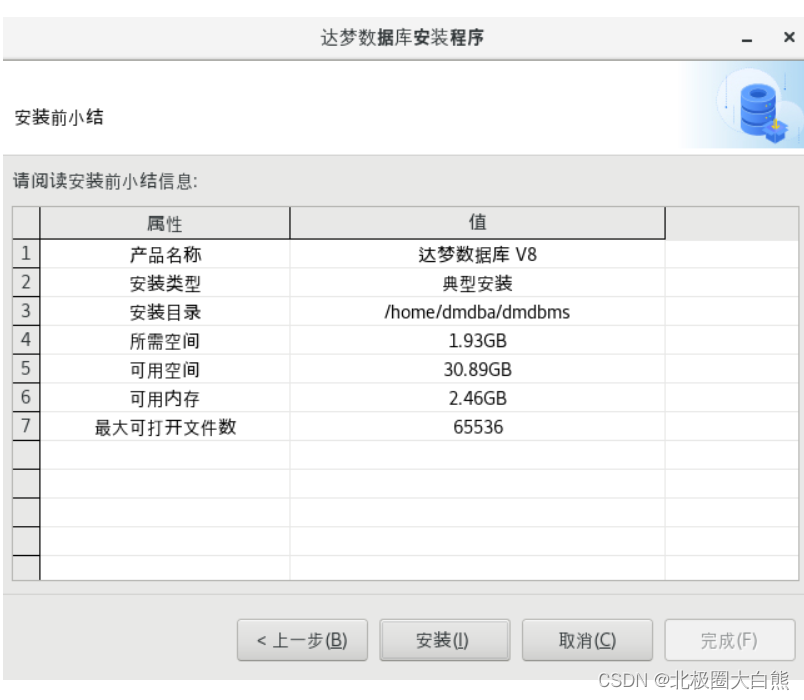Viewport: 804px width, 700px height.
Task: Select row number 5 header
Action: click(26, 368)
